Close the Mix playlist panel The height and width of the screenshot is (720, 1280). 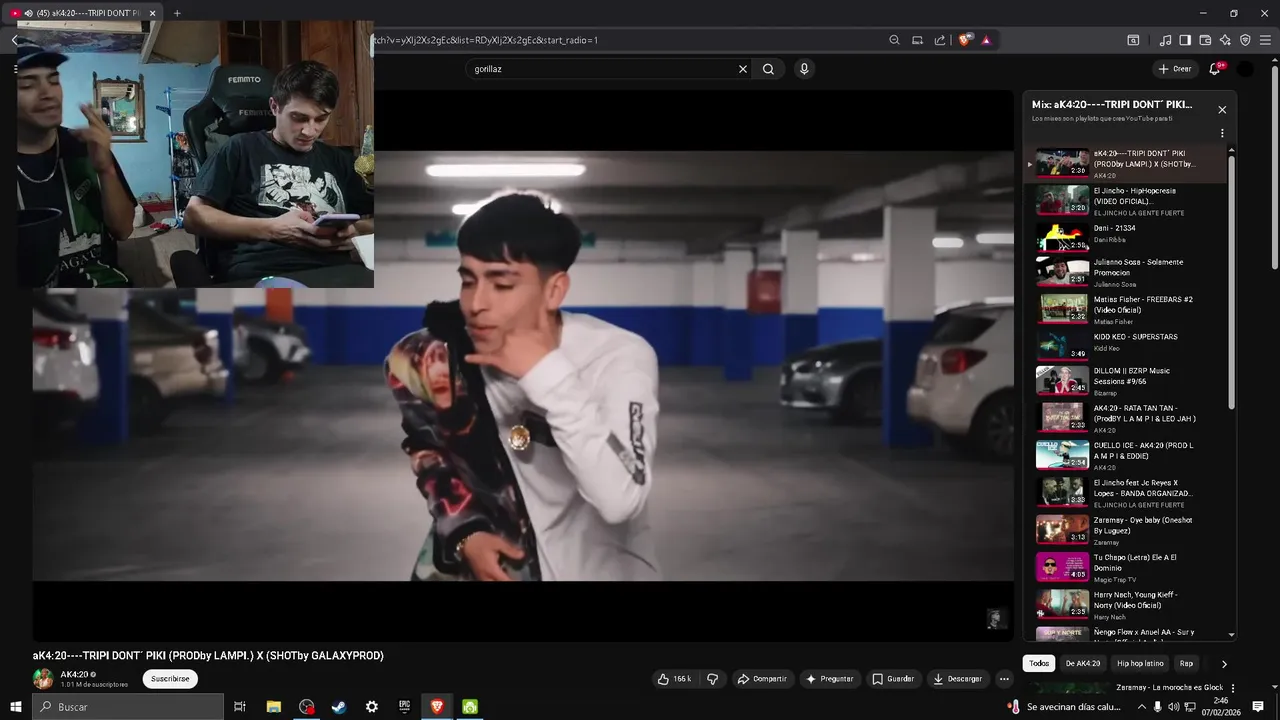point(1222,110)
